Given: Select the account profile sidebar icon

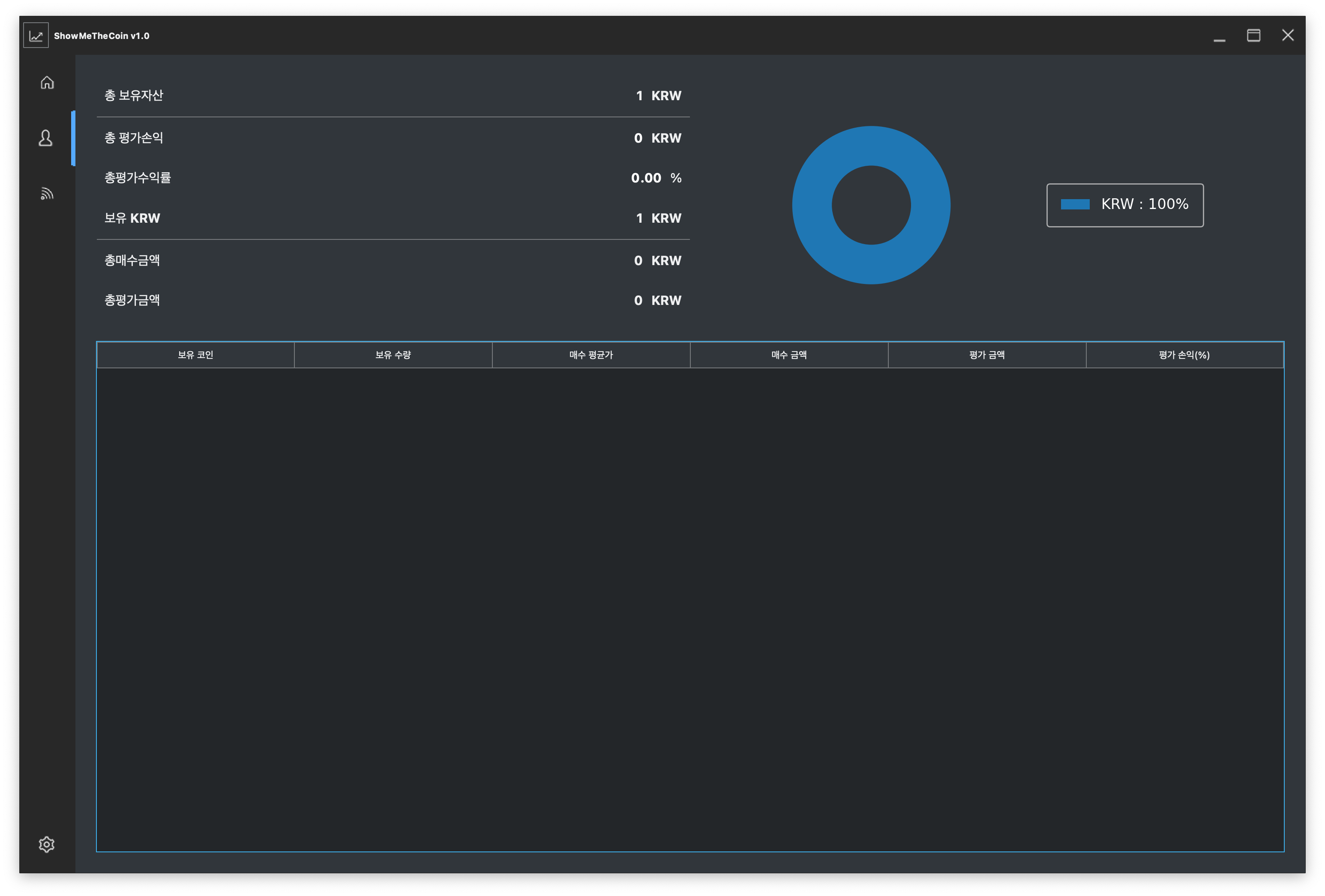Looking at the screenshot, I should [46, 138].
